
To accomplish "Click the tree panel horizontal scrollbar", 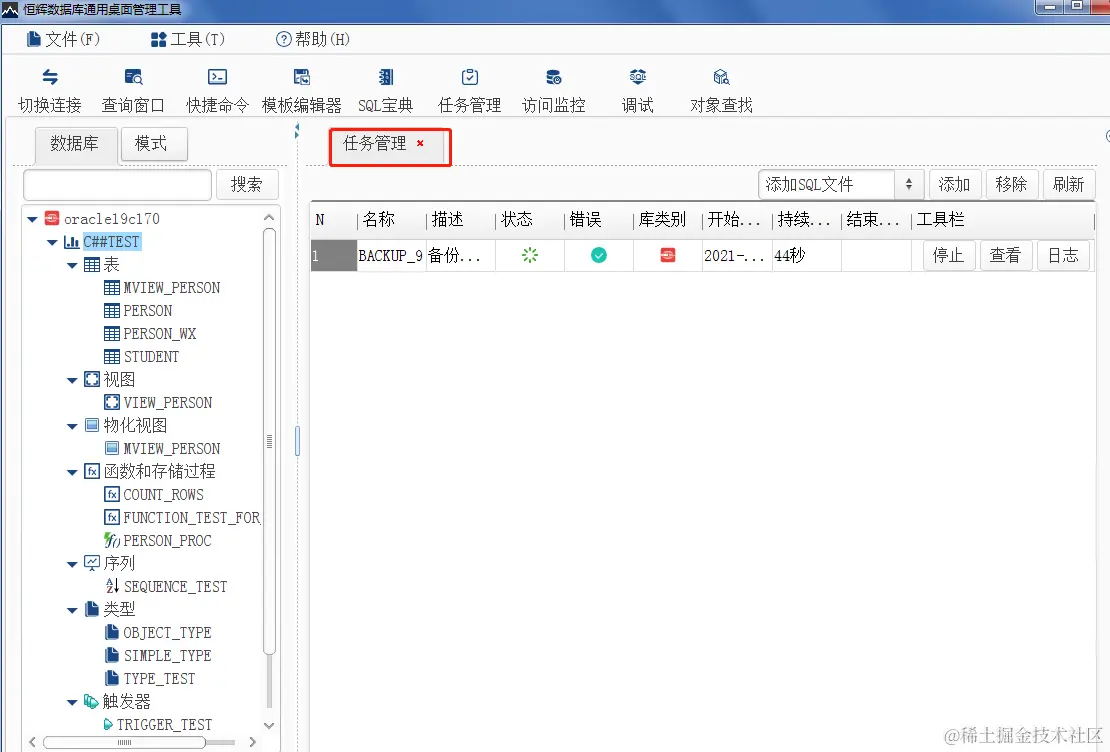I will pyautogui.click(x=125, y=742).
